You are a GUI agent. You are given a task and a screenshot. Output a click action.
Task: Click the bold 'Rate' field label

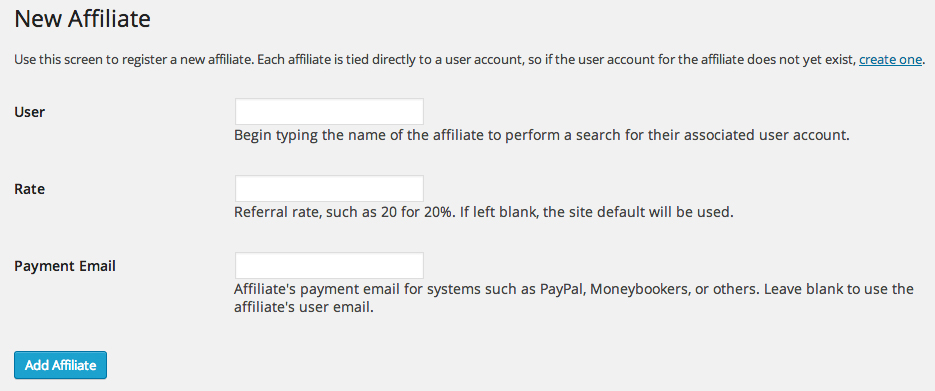coord(30,189)
